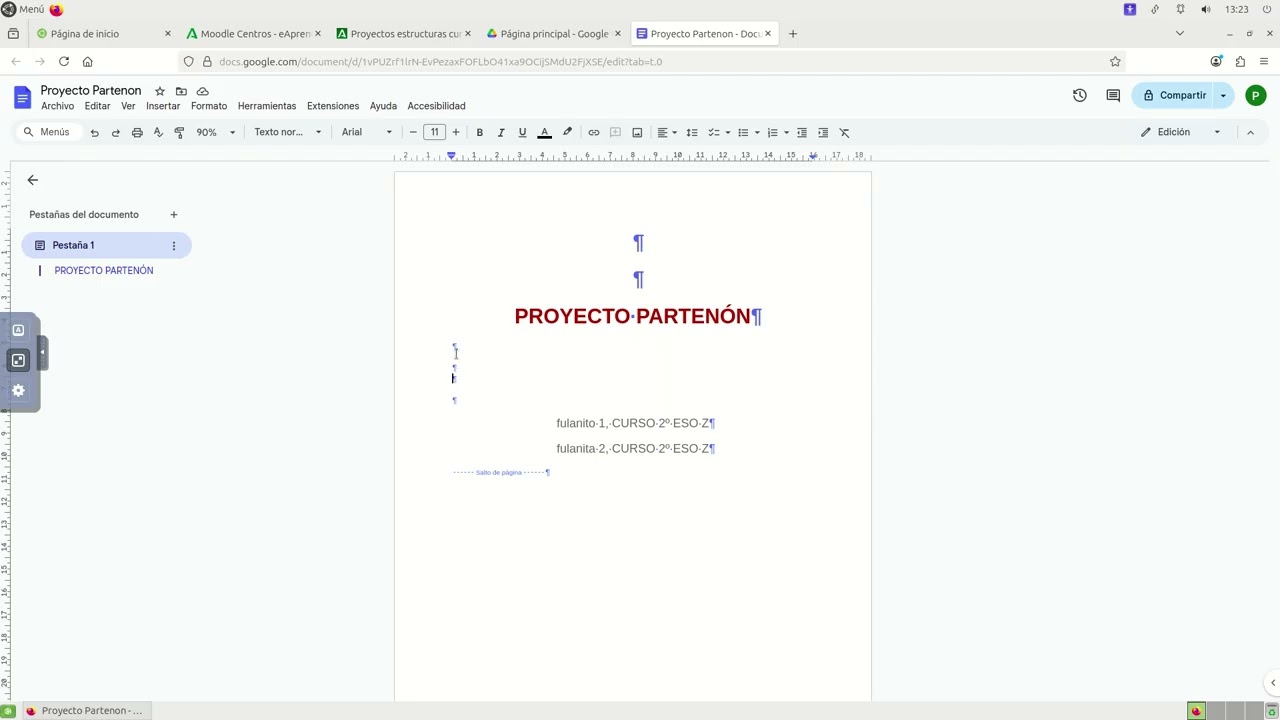Switch the Edición mode dropdown
1280x720 pixels.
pos(1181,132)
